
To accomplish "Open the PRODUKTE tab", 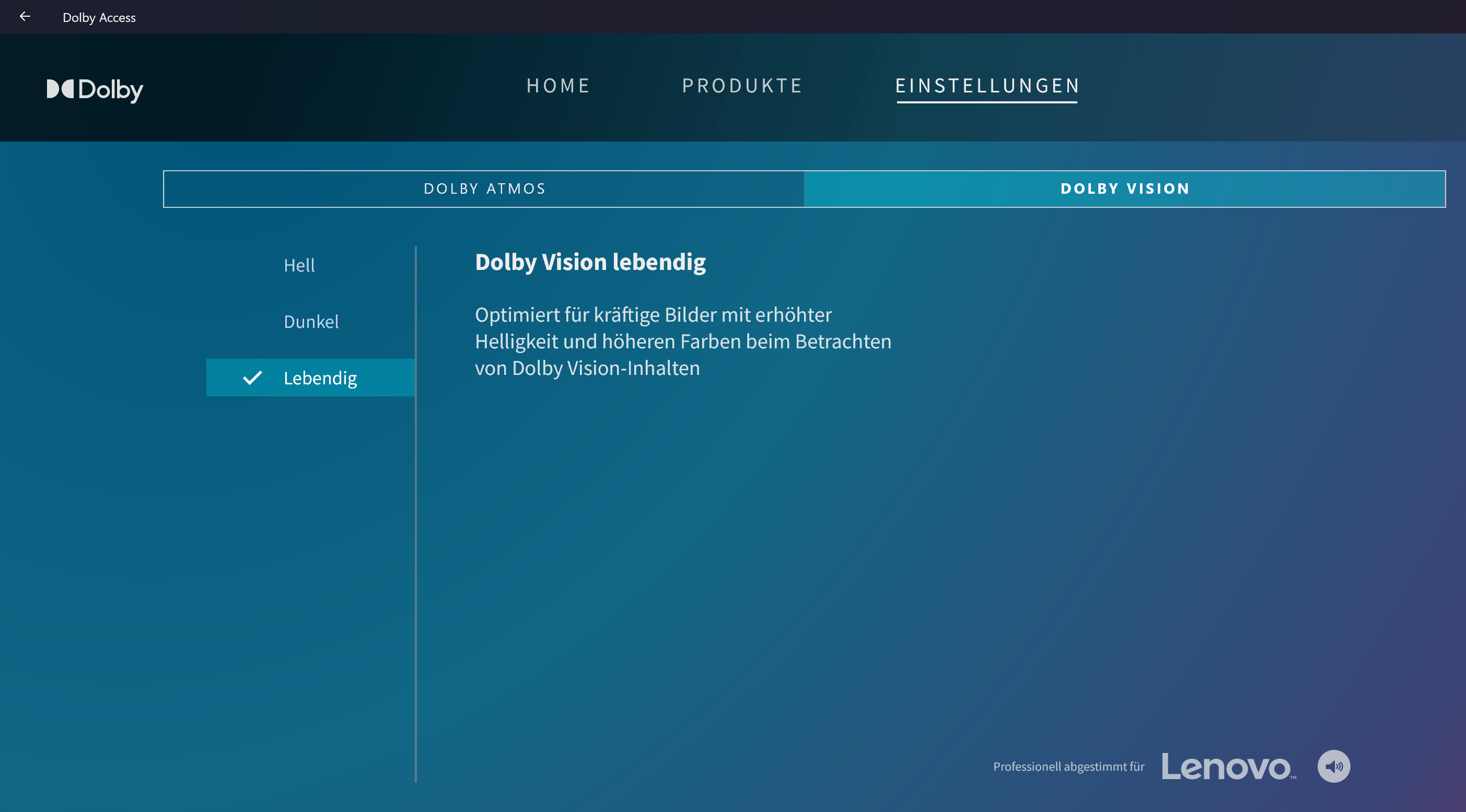I will (x=742, y=85).
